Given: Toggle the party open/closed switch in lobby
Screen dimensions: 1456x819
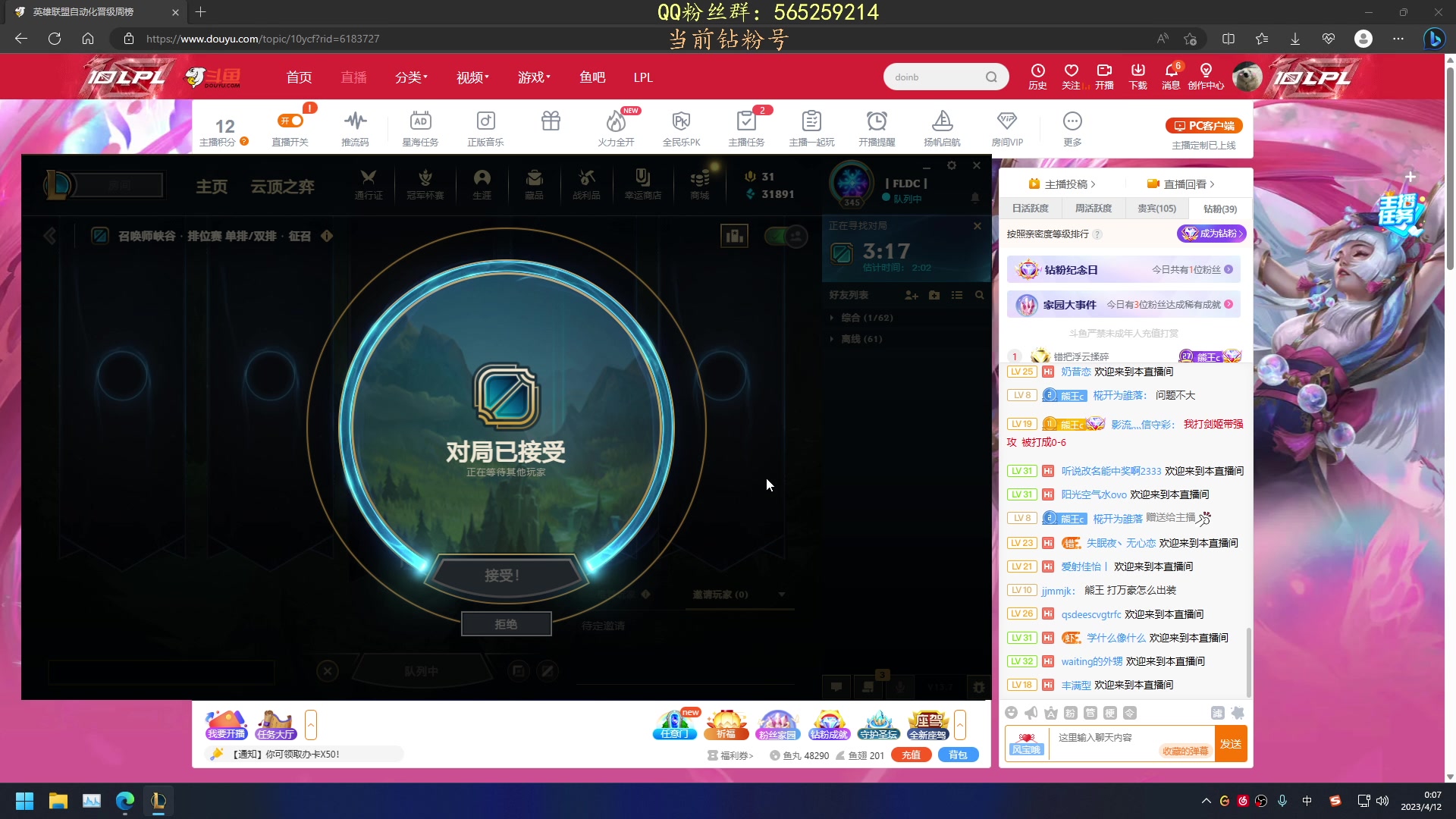Looking at the screenshot, I should tap(785, 236).
